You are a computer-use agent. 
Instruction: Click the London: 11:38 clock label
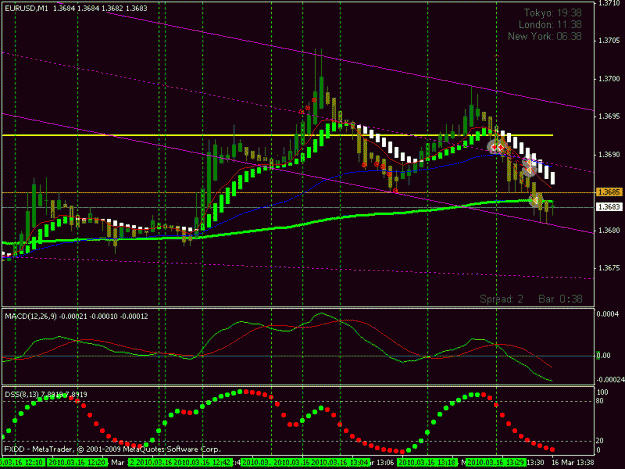pyautogui.click(x=550, y=25)
